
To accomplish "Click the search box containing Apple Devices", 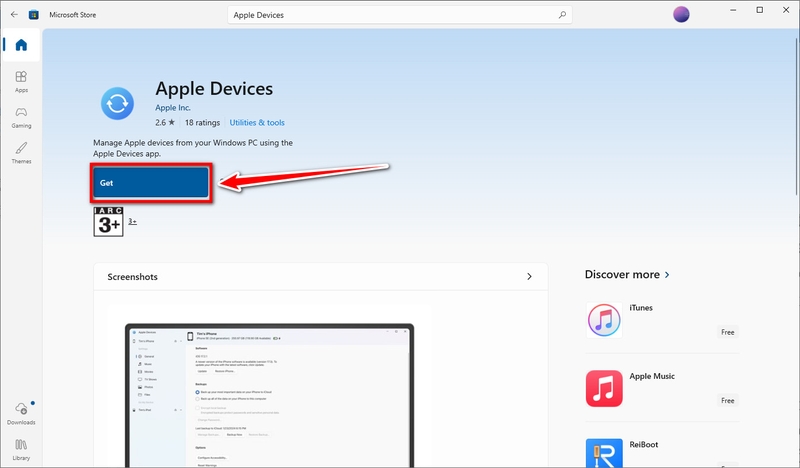I will 400,15.
